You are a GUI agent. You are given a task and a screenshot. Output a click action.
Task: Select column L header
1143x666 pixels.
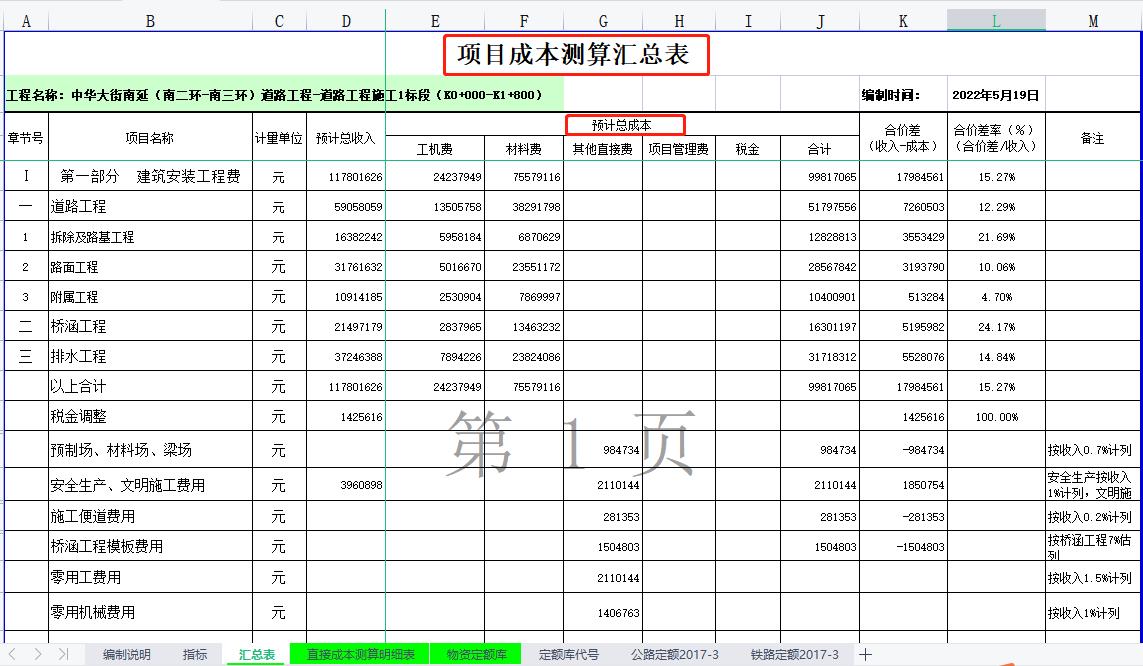click(x=996, y=18)
